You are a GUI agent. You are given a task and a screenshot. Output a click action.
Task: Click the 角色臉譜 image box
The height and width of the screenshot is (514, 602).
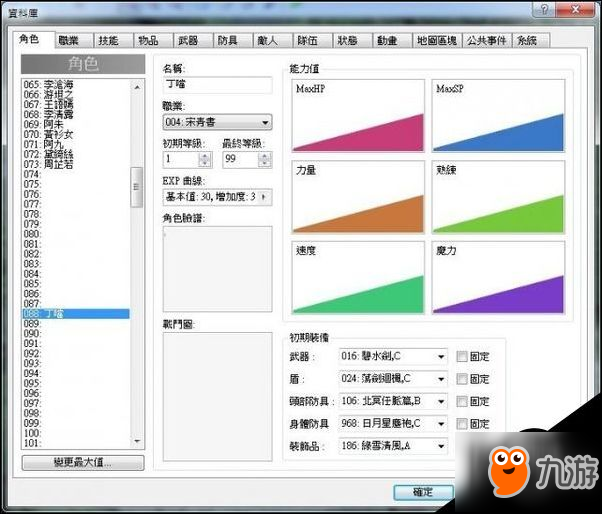(x=217, y=269)
